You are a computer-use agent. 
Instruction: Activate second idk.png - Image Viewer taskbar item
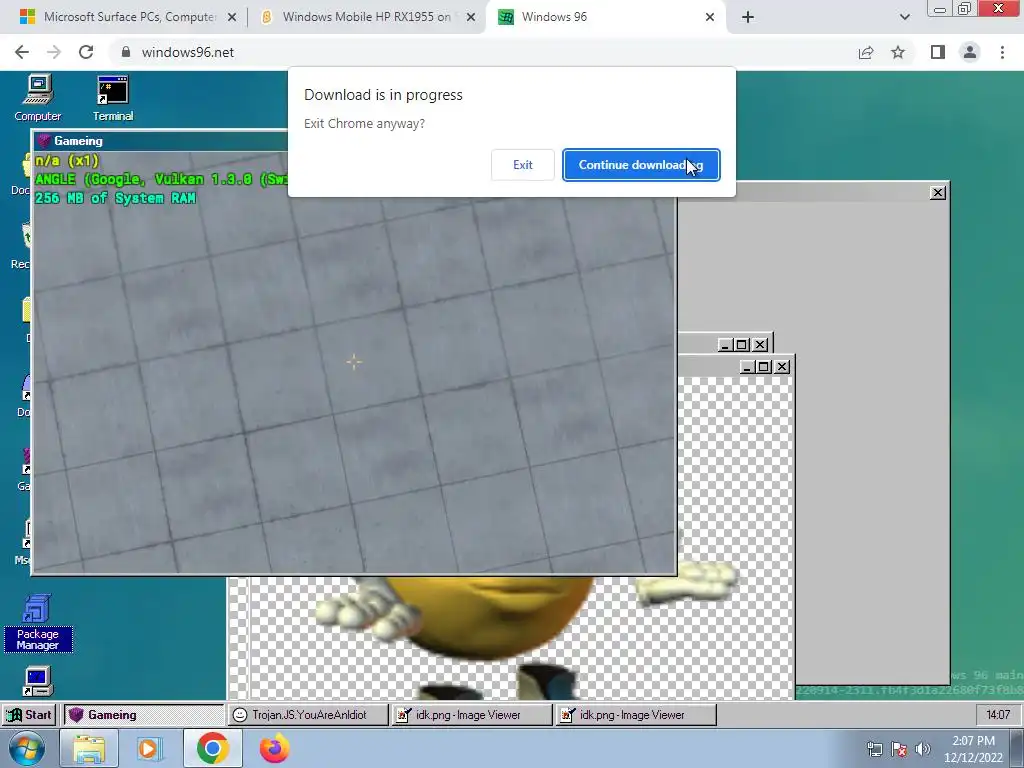point(635,714)
